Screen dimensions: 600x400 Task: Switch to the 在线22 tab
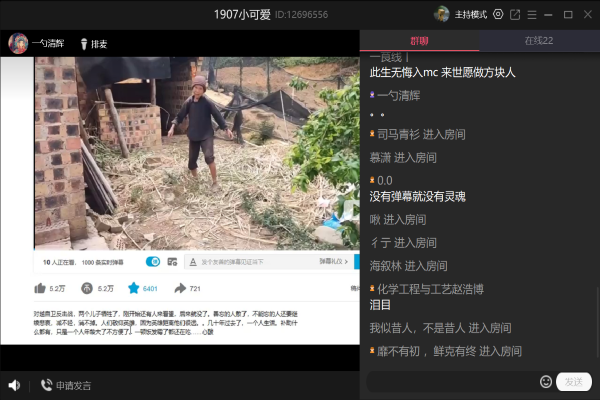(539, 41)
